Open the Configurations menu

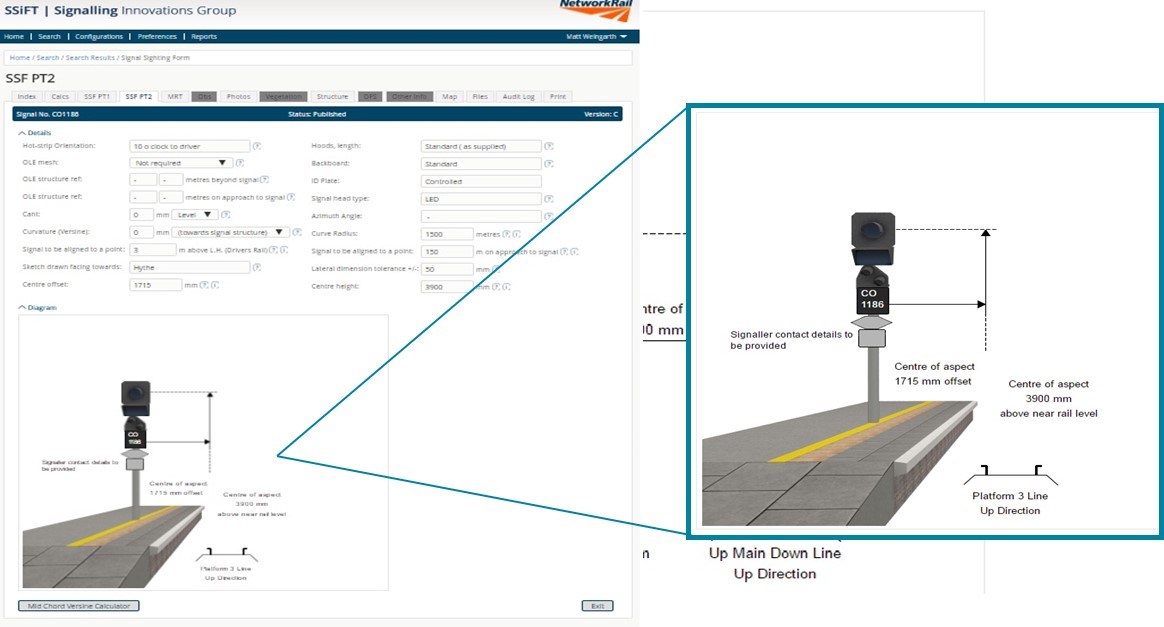pyautogui.click(x=99, y=36)
